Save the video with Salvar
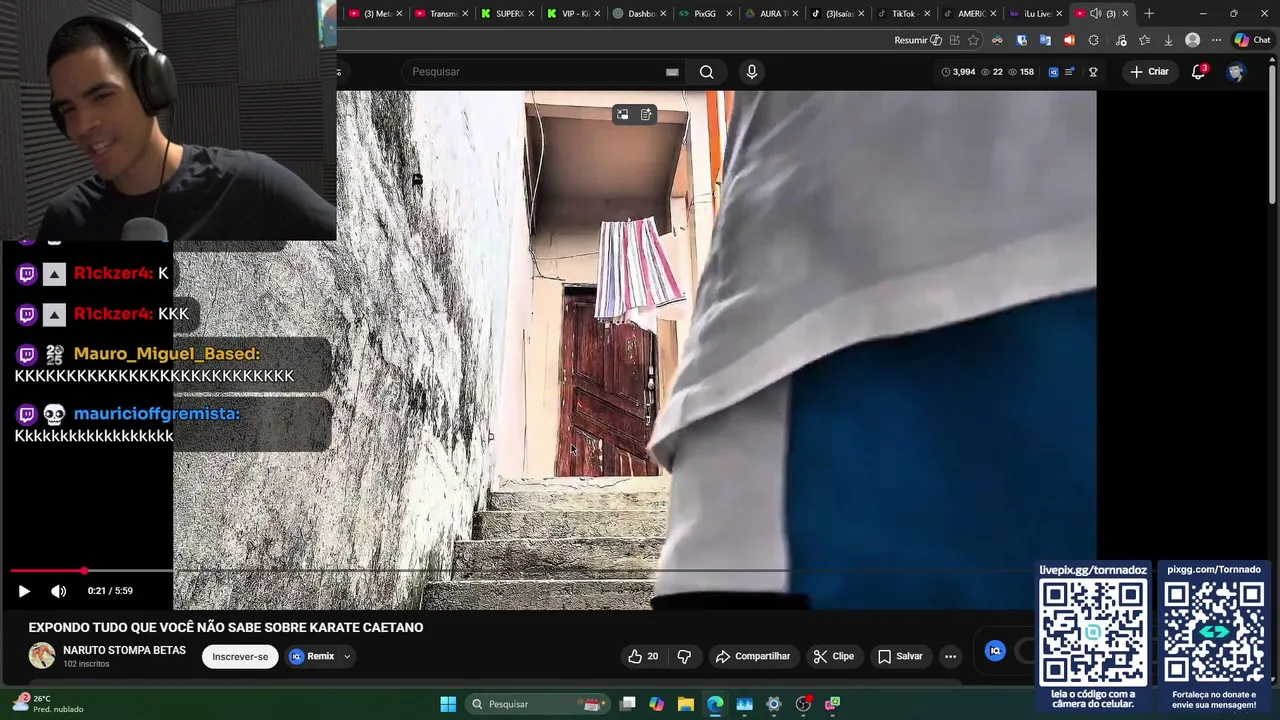Image resolution: width=1280 pixels, height=720 pixels. [900, 657]
